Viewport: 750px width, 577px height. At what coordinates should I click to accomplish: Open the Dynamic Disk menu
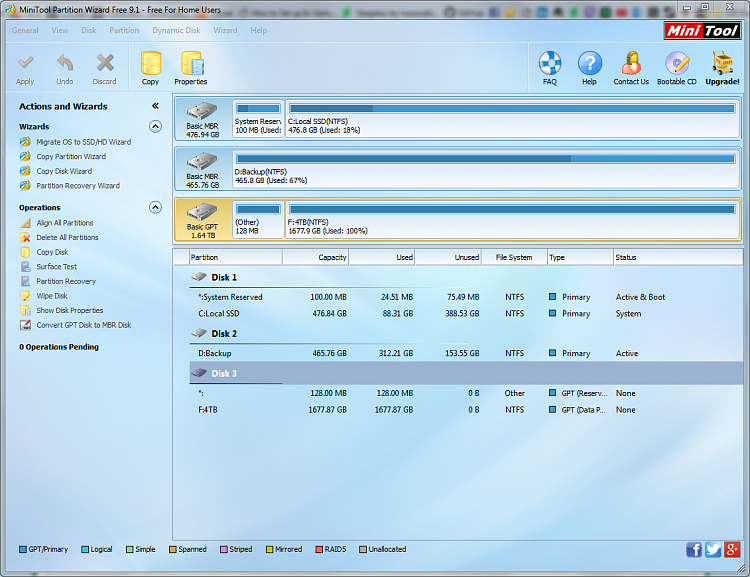point(176,30)
